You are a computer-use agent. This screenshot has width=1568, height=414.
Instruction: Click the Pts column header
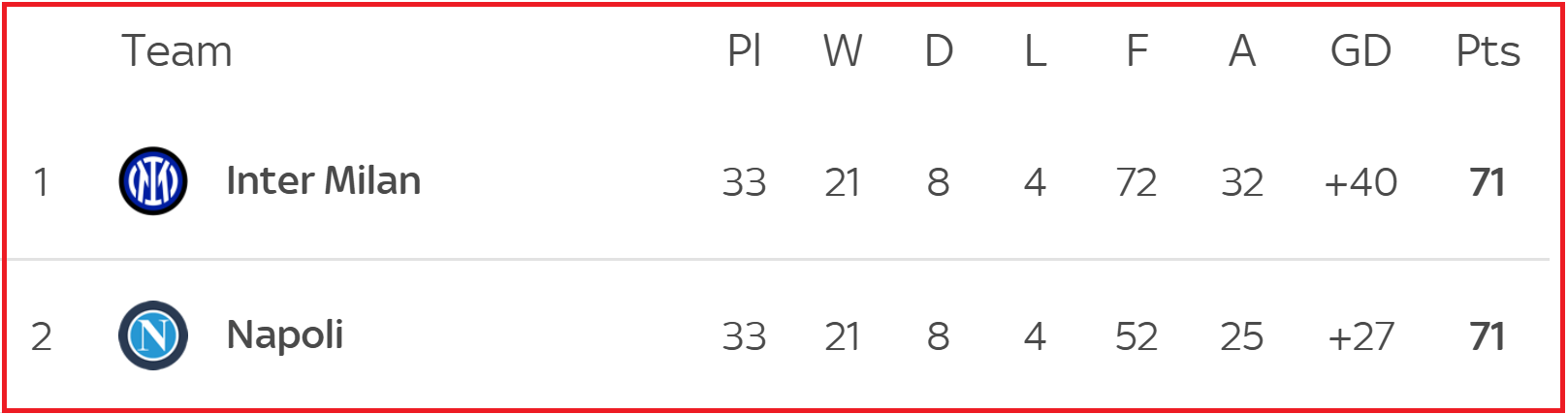[x=1488, y=51]
